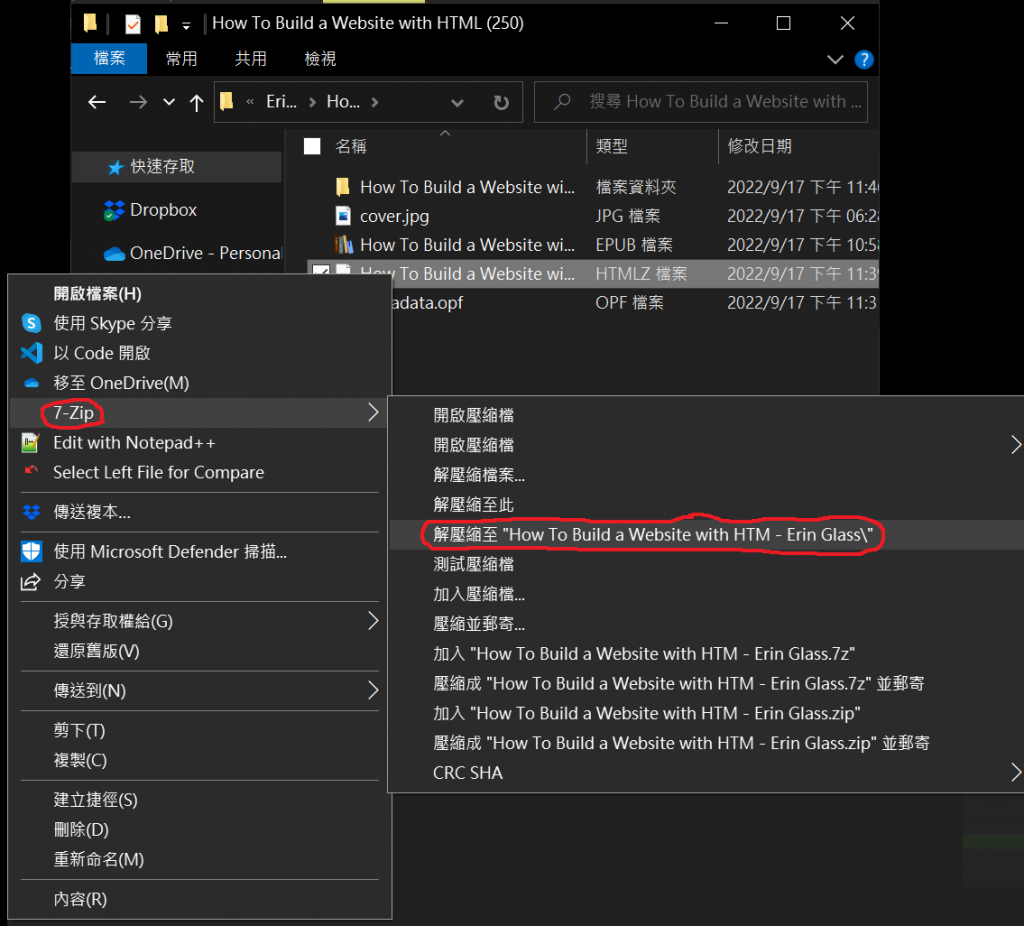The height and width of the screenshot is (926, 1024).
Task: Click the search box for this folder
Action: (701, 102)
